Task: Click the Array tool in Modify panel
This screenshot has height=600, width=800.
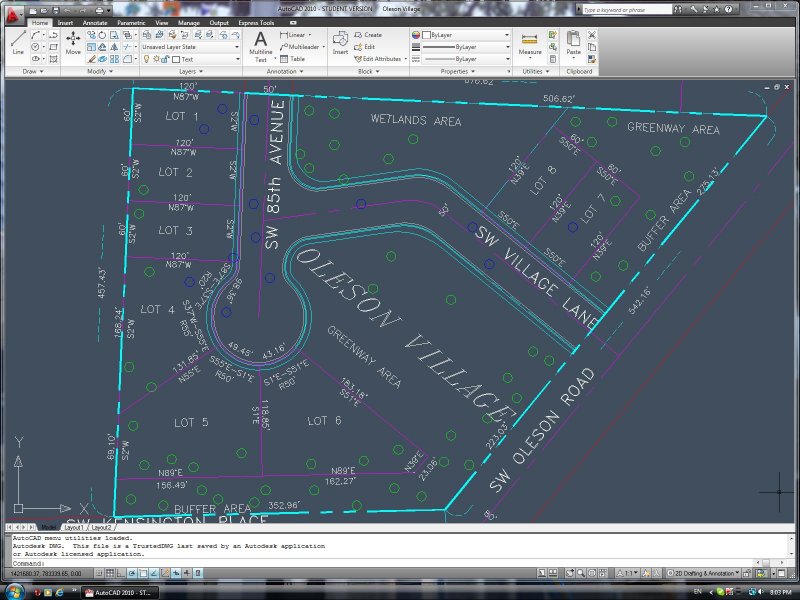Action: [114, 59]
